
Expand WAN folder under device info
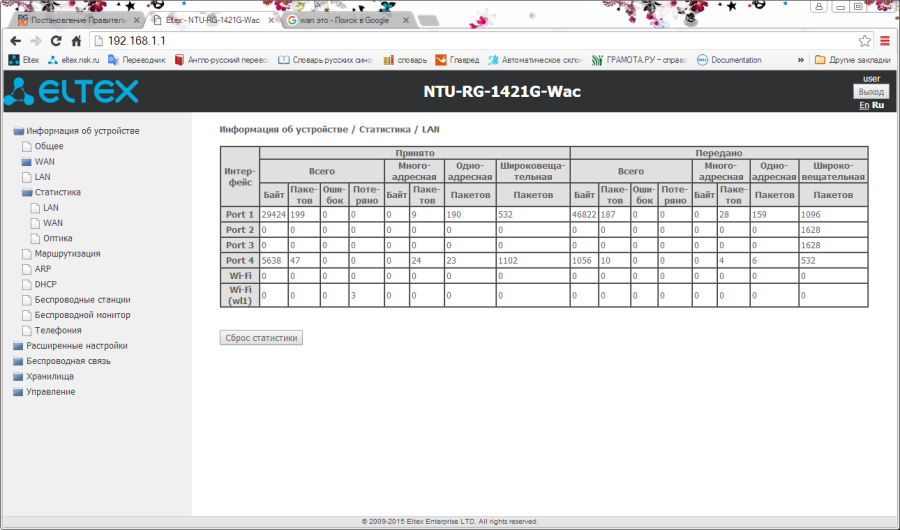pyautogui.click(x=38, y=162)
